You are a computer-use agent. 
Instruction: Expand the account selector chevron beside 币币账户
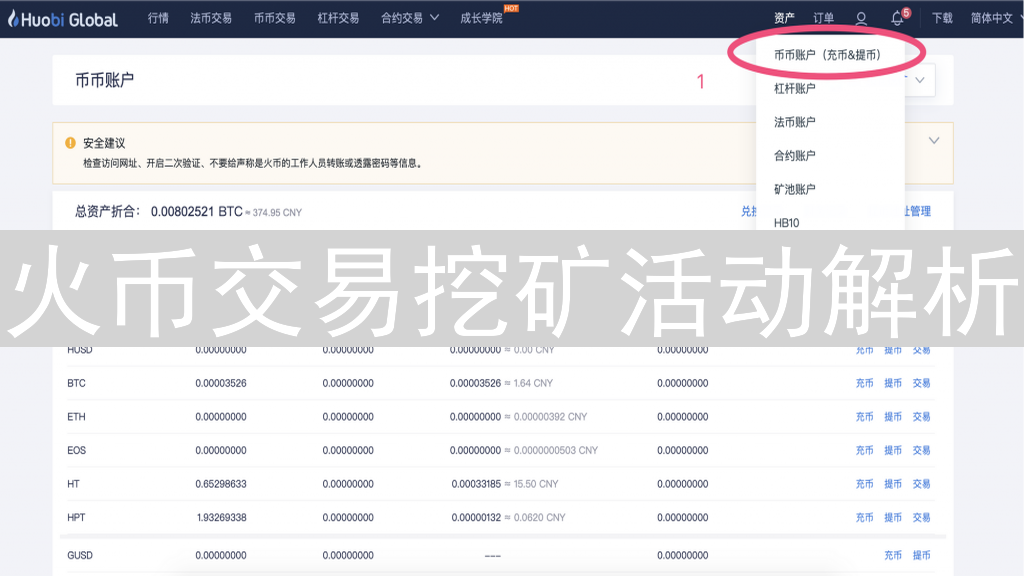[920, 80]
